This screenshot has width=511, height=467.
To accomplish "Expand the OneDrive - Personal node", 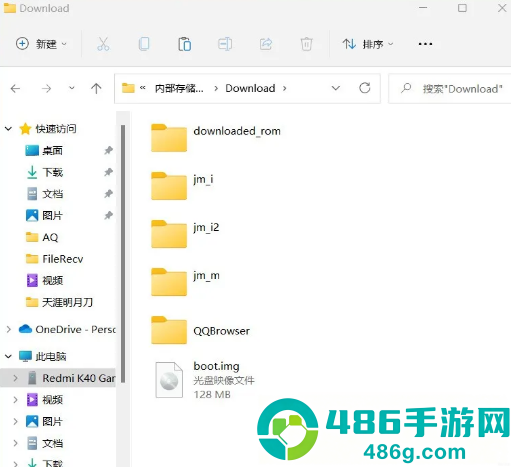I will [x=9, y=329].
